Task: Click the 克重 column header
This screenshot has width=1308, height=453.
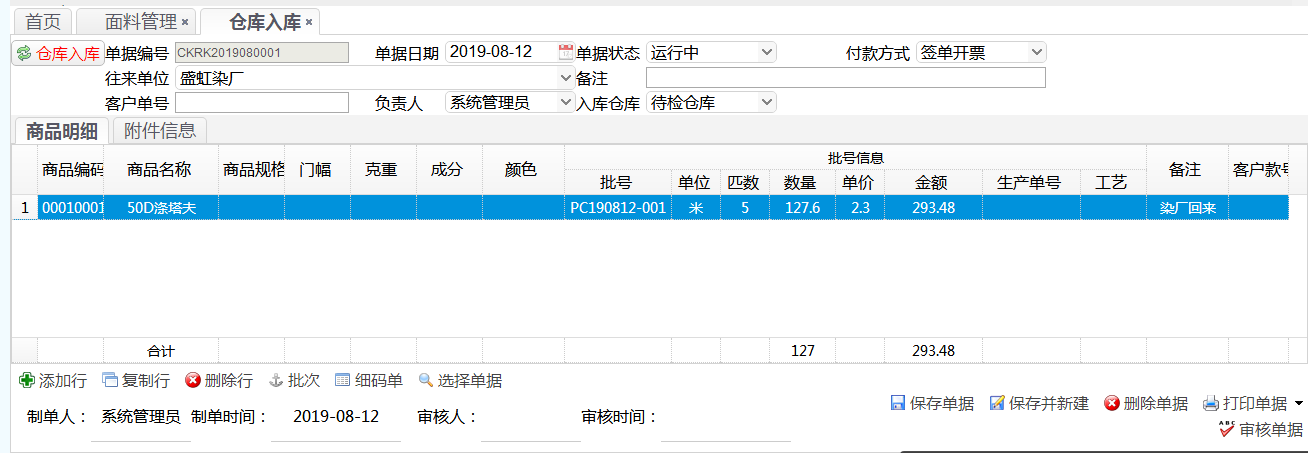Action: coord(383,170)
